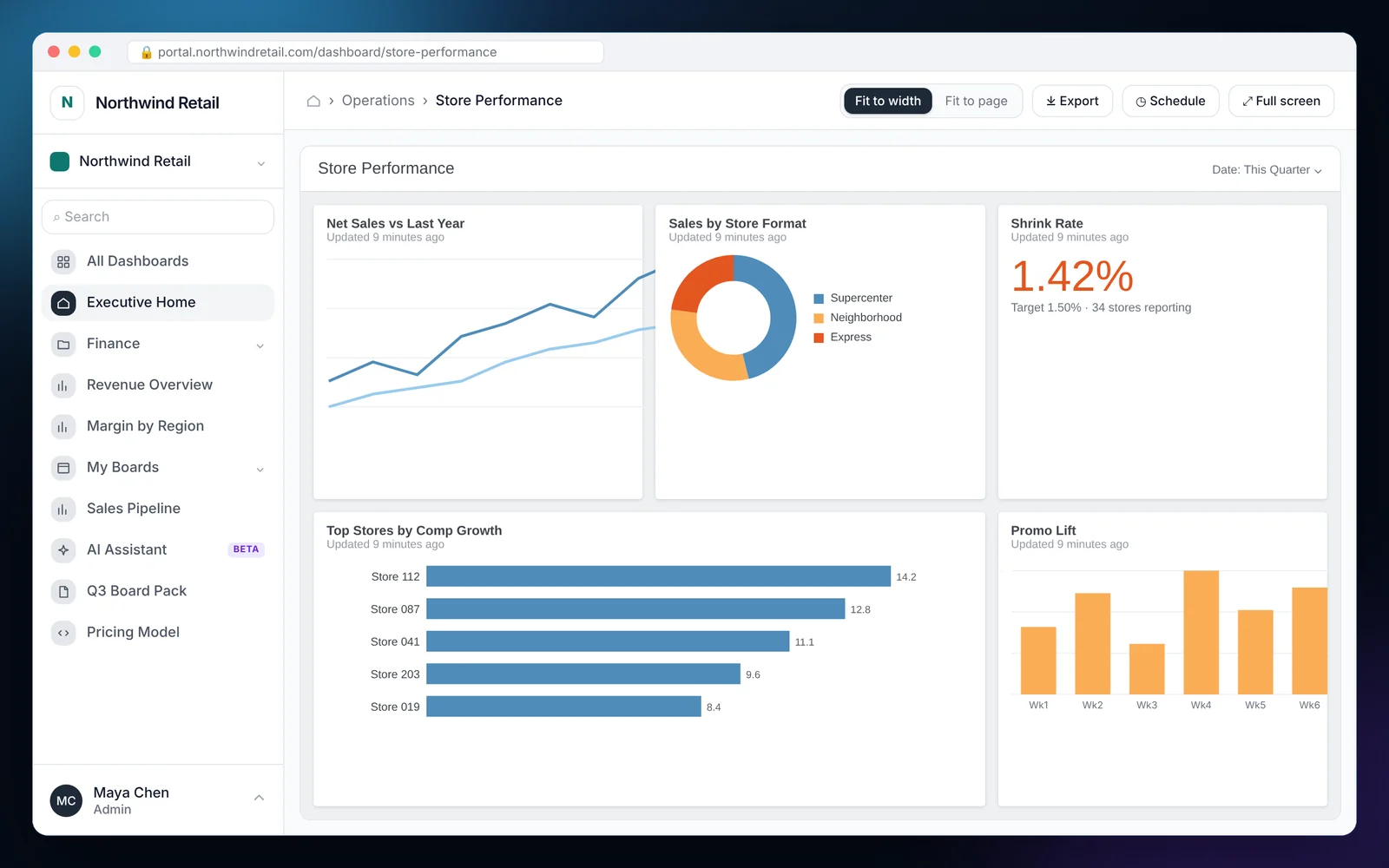Open the Q3 Board Pack item

(x=158, y=592)
